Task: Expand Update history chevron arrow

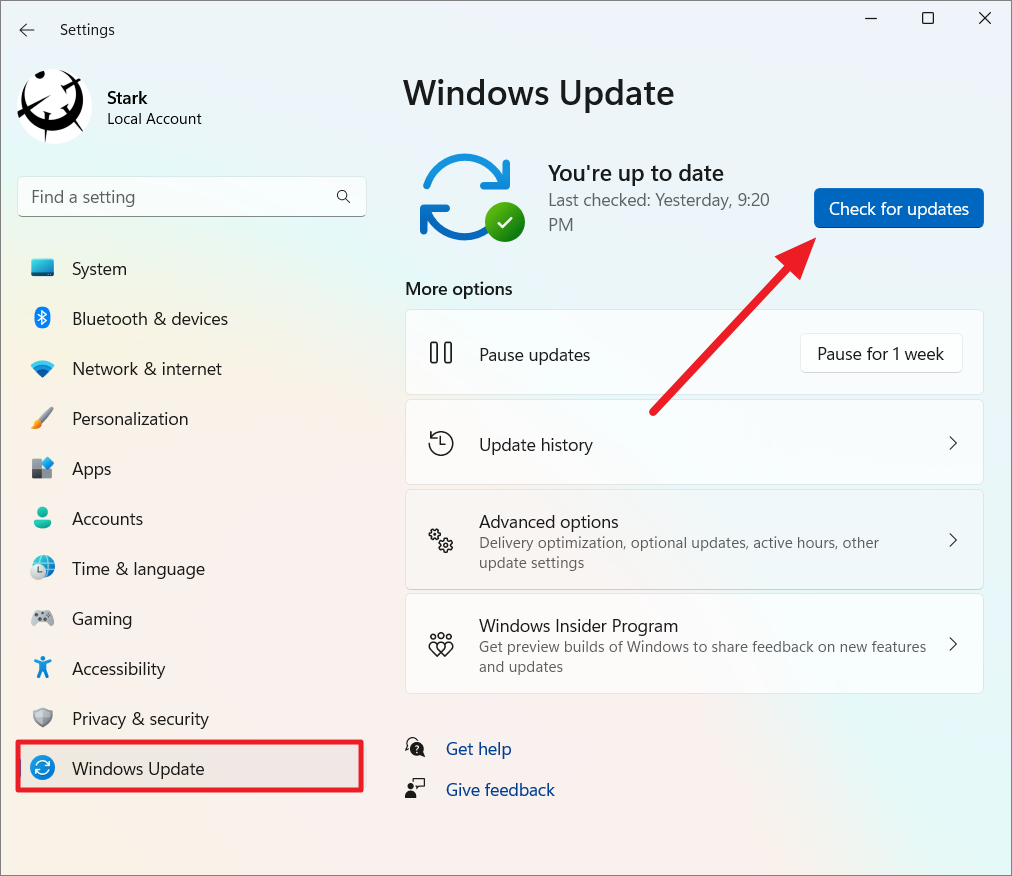Action: coord(953,443)
